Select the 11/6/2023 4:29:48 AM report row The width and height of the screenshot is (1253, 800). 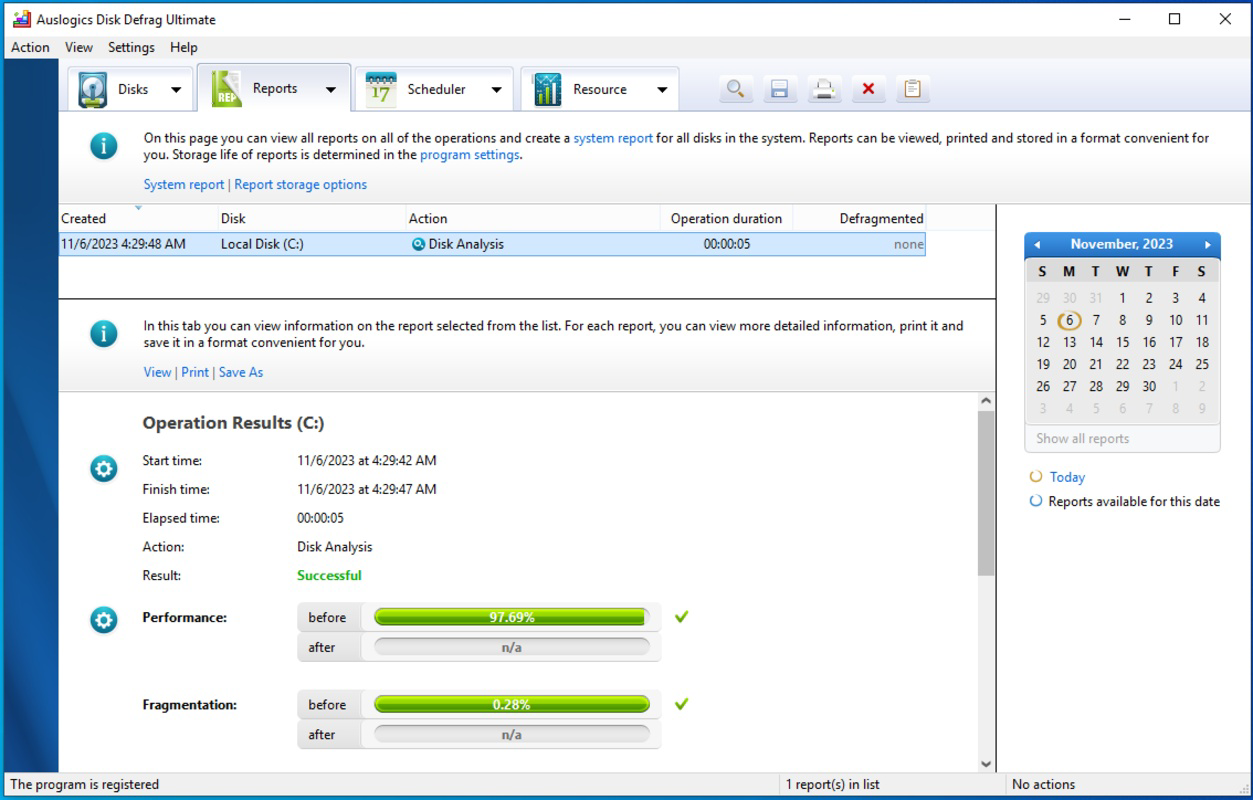coord(492,244)
